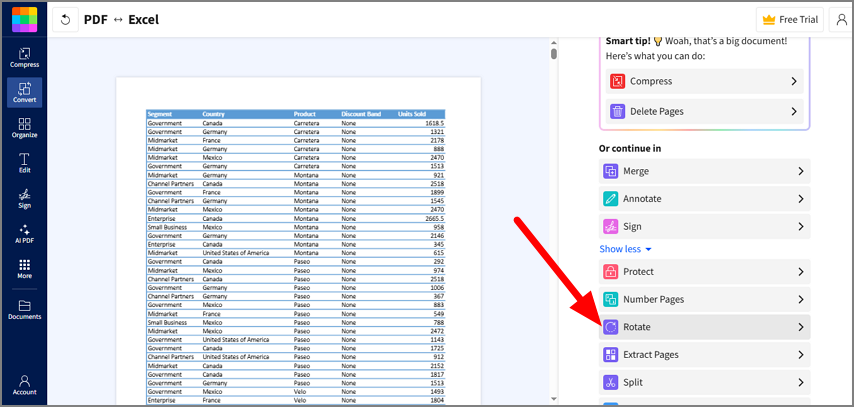Expand the Sign row chevron
This screenshot has width=854, height=407.
801,226
